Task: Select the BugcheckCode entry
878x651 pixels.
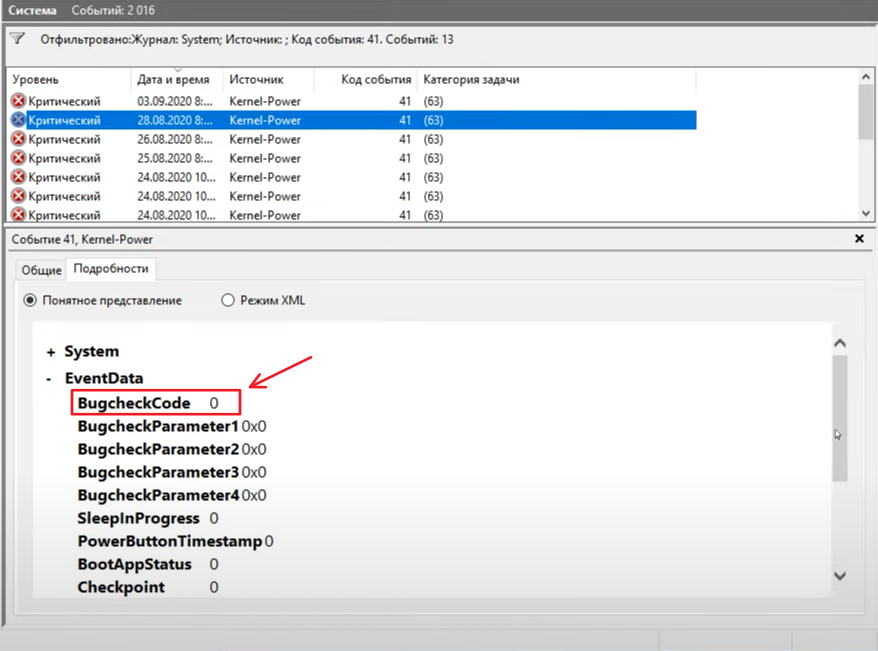Action: (134, 402)
